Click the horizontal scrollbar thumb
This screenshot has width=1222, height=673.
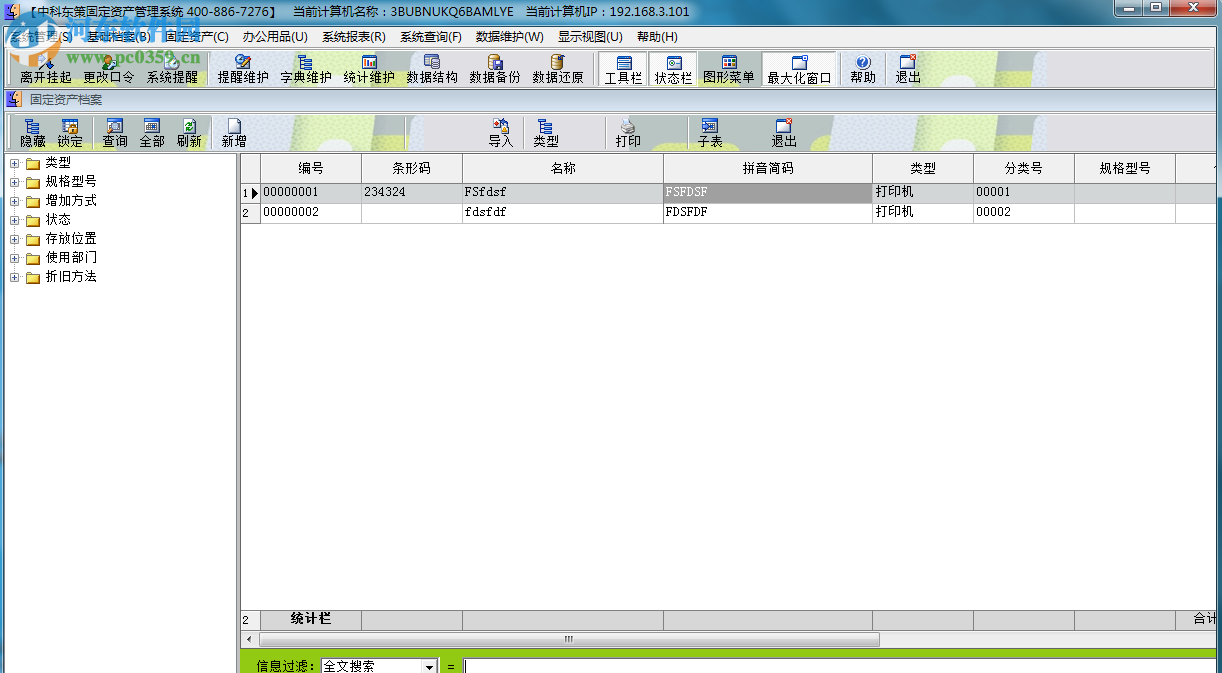click(x=569, y=640)
